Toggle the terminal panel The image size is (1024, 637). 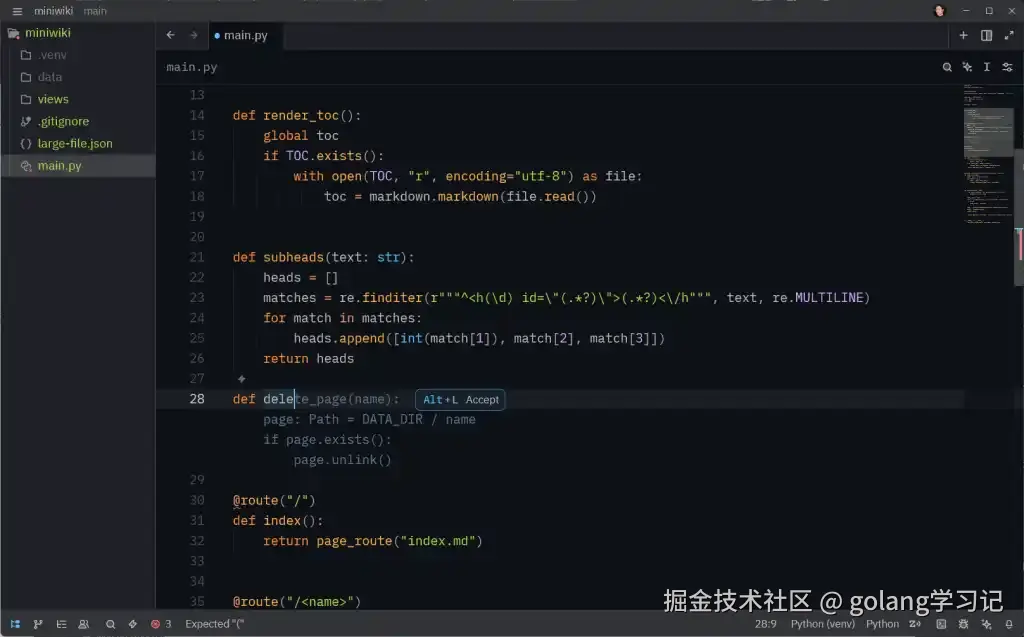click(x=941, y=624)
